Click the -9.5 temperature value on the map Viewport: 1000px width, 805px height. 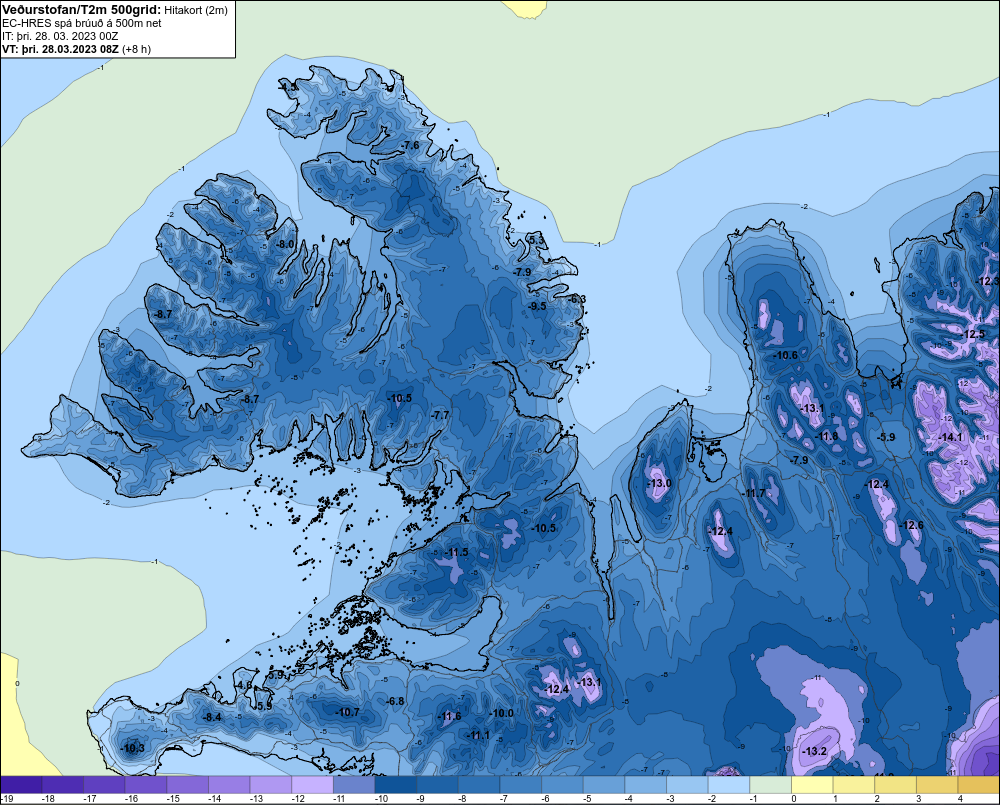[x=537, y=306]
